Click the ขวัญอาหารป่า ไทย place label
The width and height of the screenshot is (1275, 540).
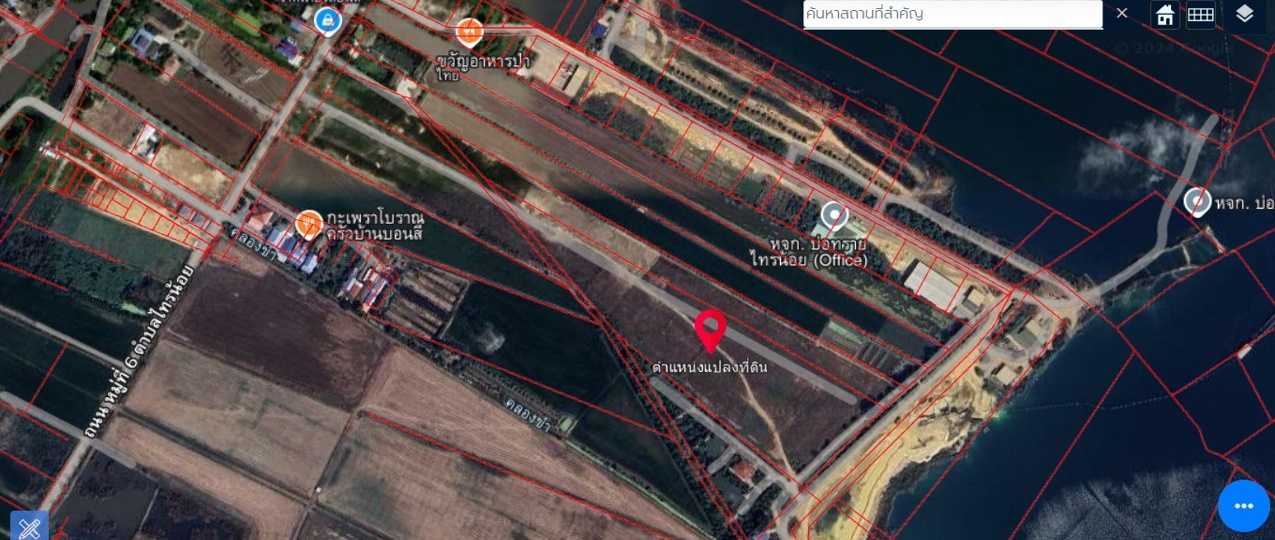(x=481, y=66)
